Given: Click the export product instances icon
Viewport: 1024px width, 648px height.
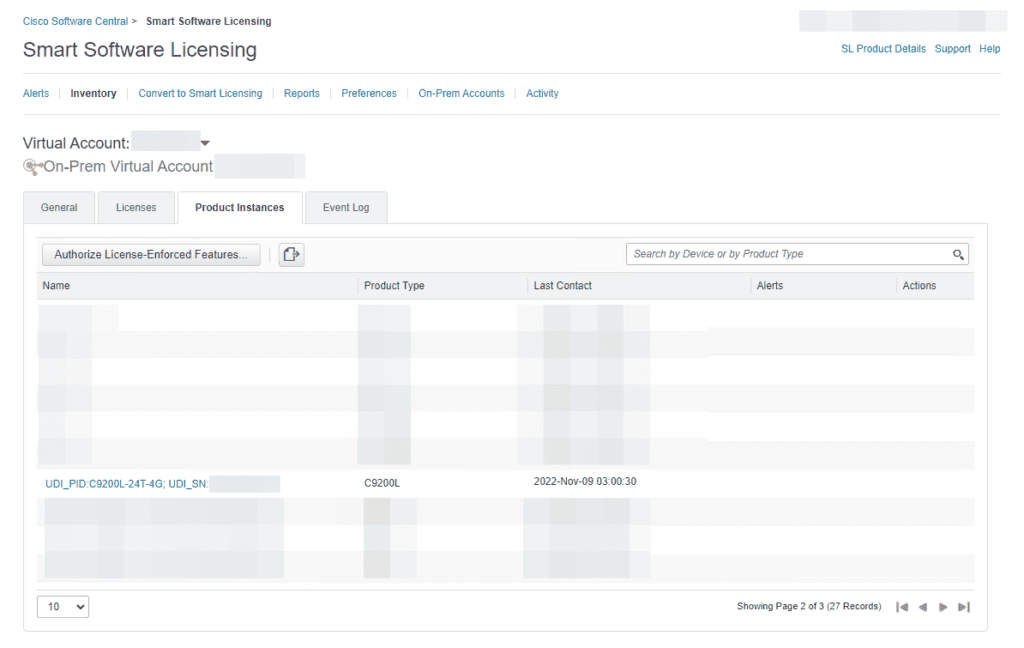Looking at the screenshot, I should click(x=291, y=255).
